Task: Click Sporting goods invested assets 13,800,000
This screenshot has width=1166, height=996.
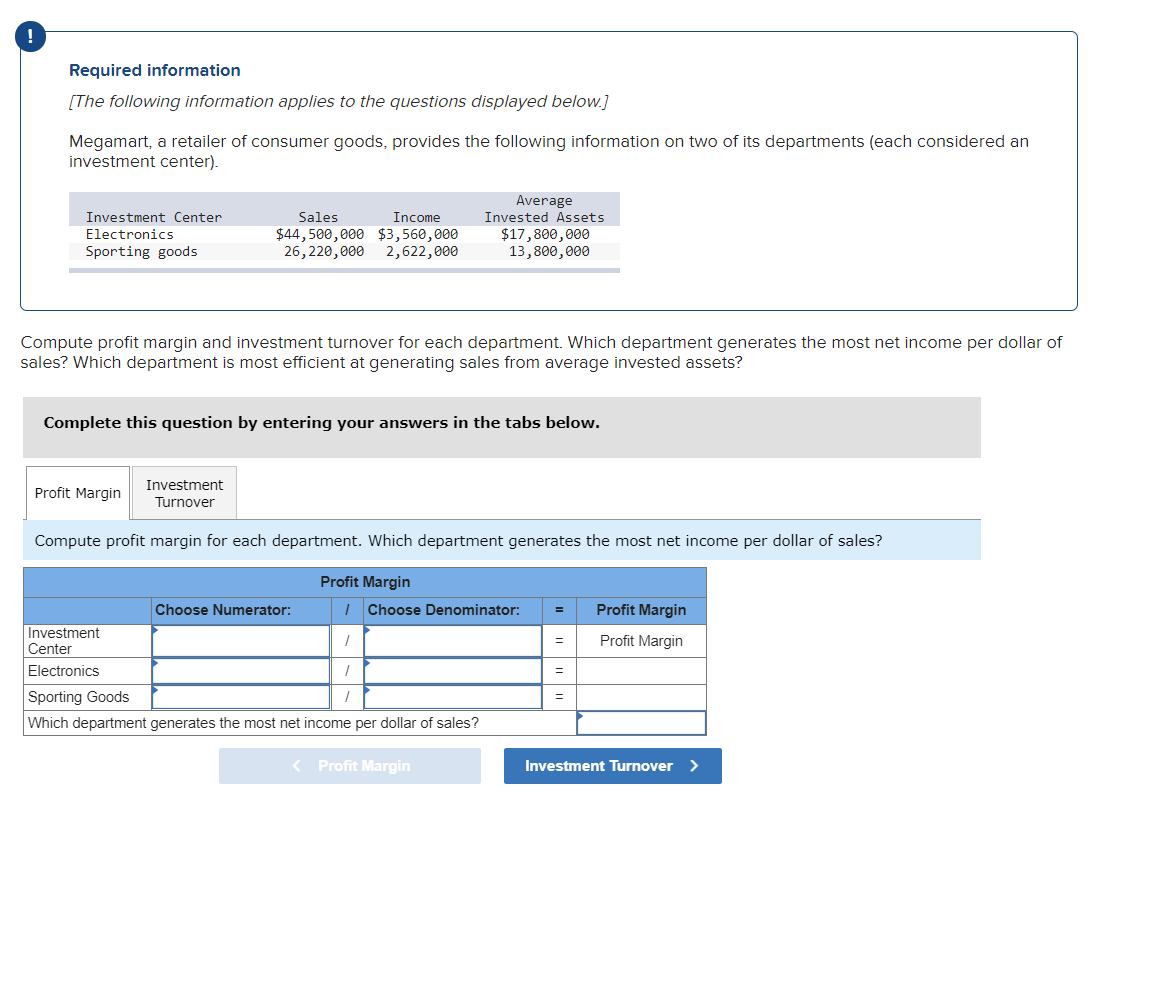Action: [550, 251]
